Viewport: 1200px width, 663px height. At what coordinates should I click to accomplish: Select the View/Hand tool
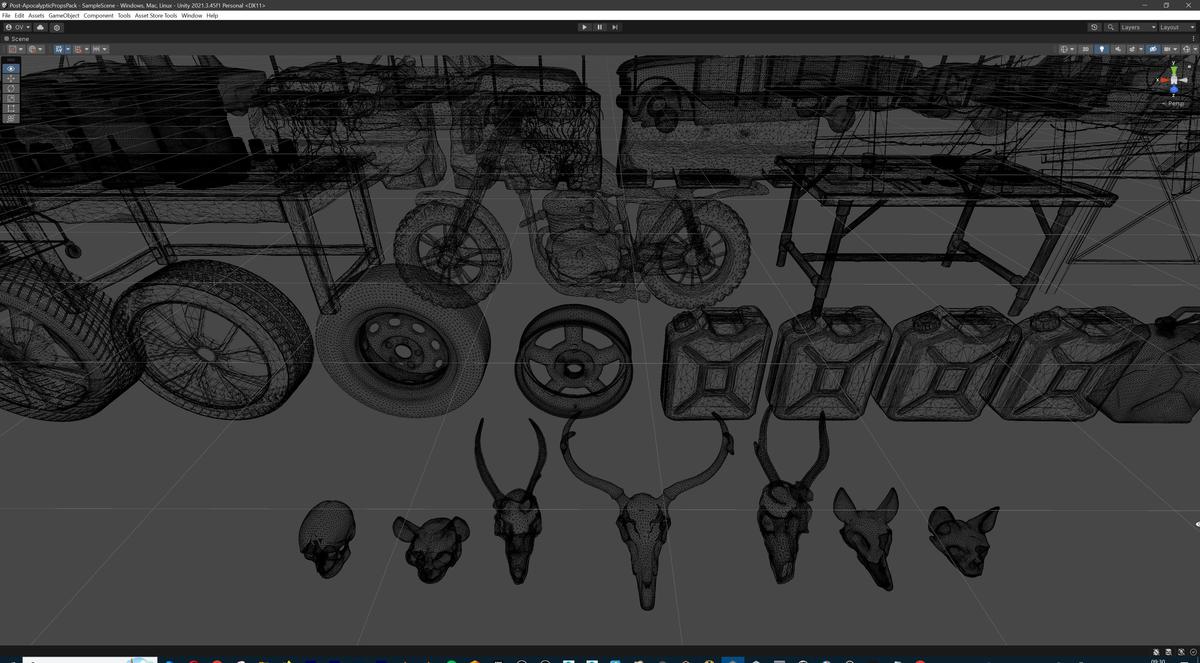[x=11, y=67]
